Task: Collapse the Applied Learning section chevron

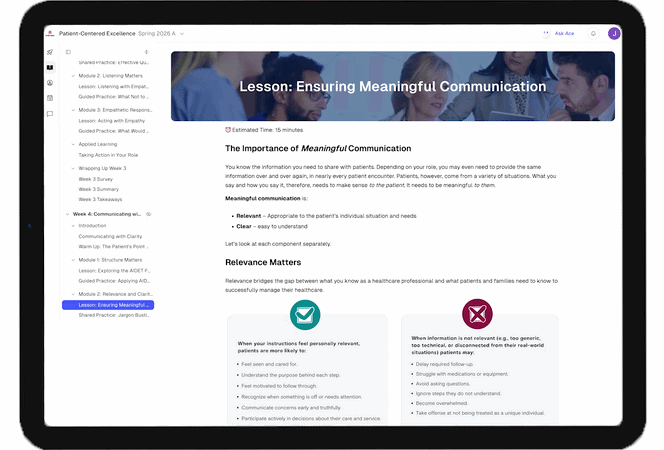Action: [73, 144]
